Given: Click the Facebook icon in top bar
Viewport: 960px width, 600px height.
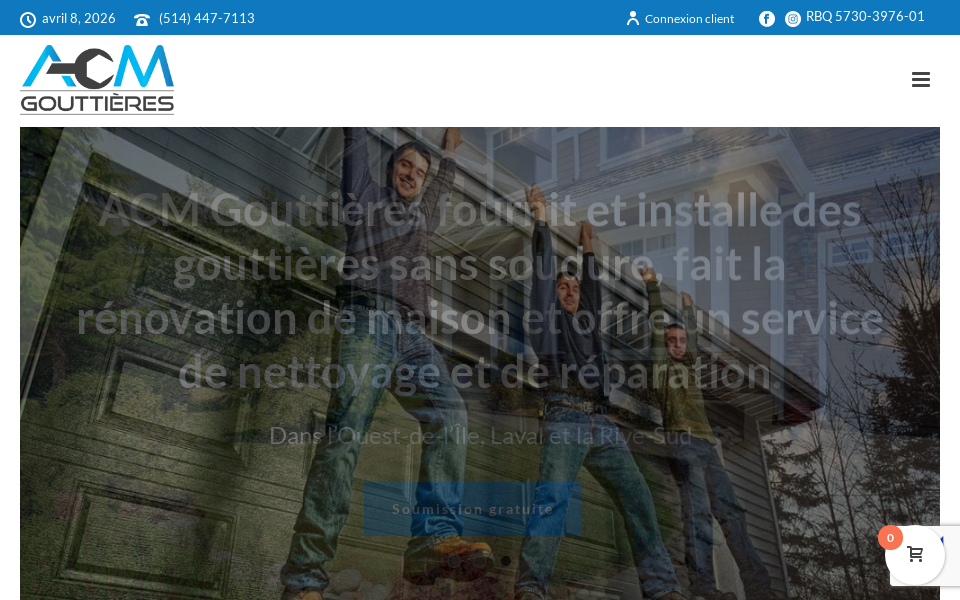Looking at the screenshot, I should 767,18.
